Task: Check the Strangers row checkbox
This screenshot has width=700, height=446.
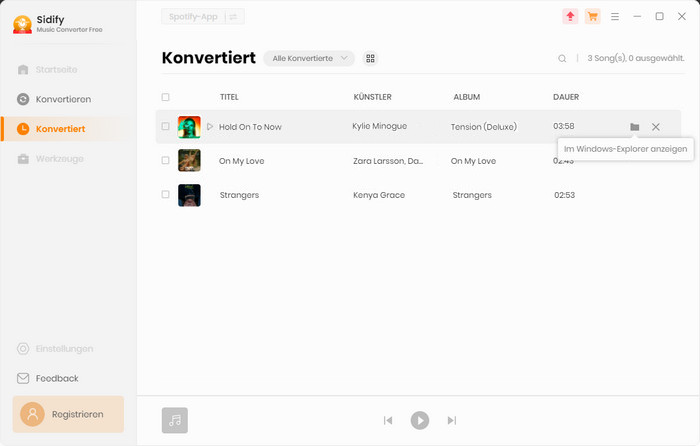Action: tap(166, 194)
